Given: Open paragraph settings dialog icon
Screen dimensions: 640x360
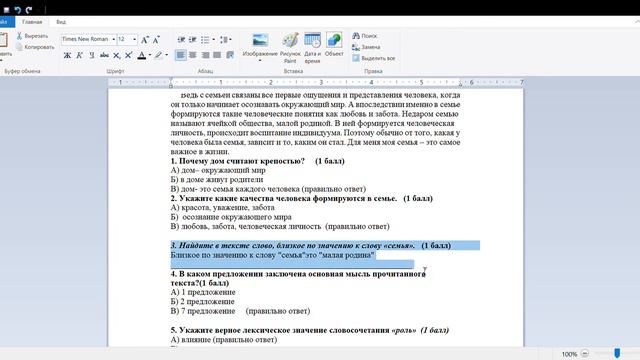Looking at the screenshot, I should coord(230,55).
